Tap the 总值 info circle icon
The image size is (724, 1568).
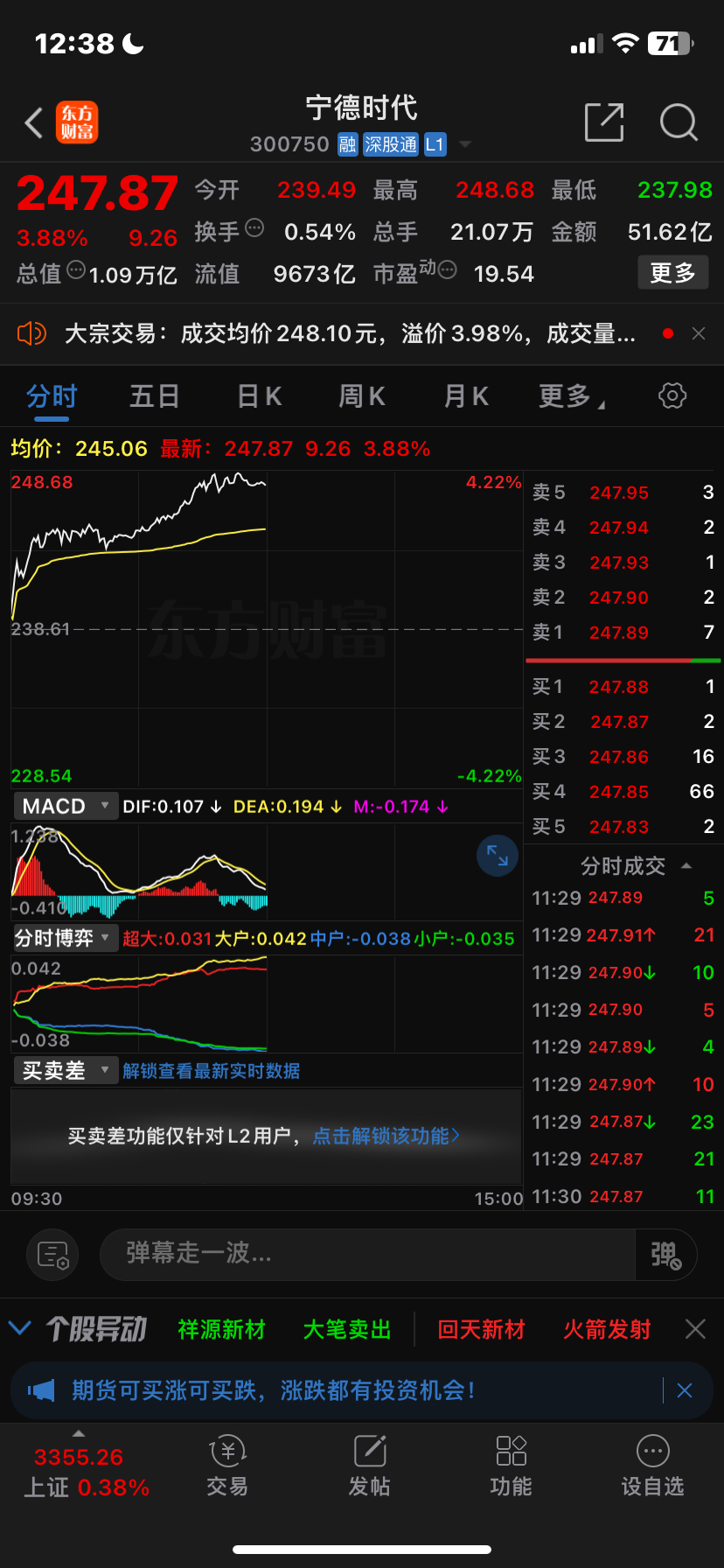[76, 270]
